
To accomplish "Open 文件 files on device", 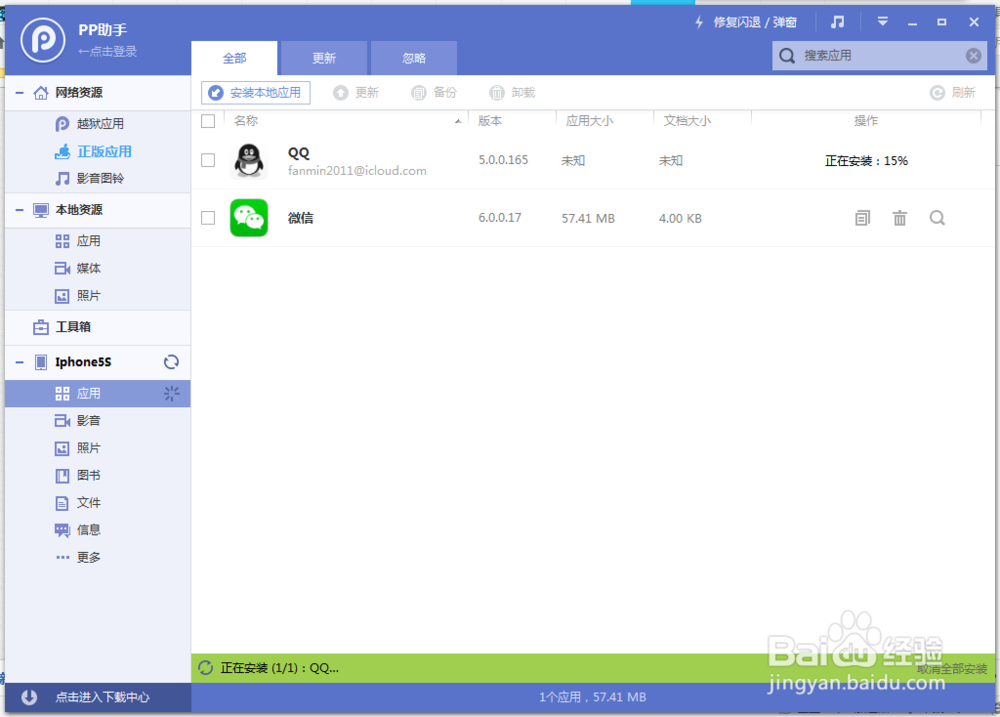I will (x=78, y=503).
